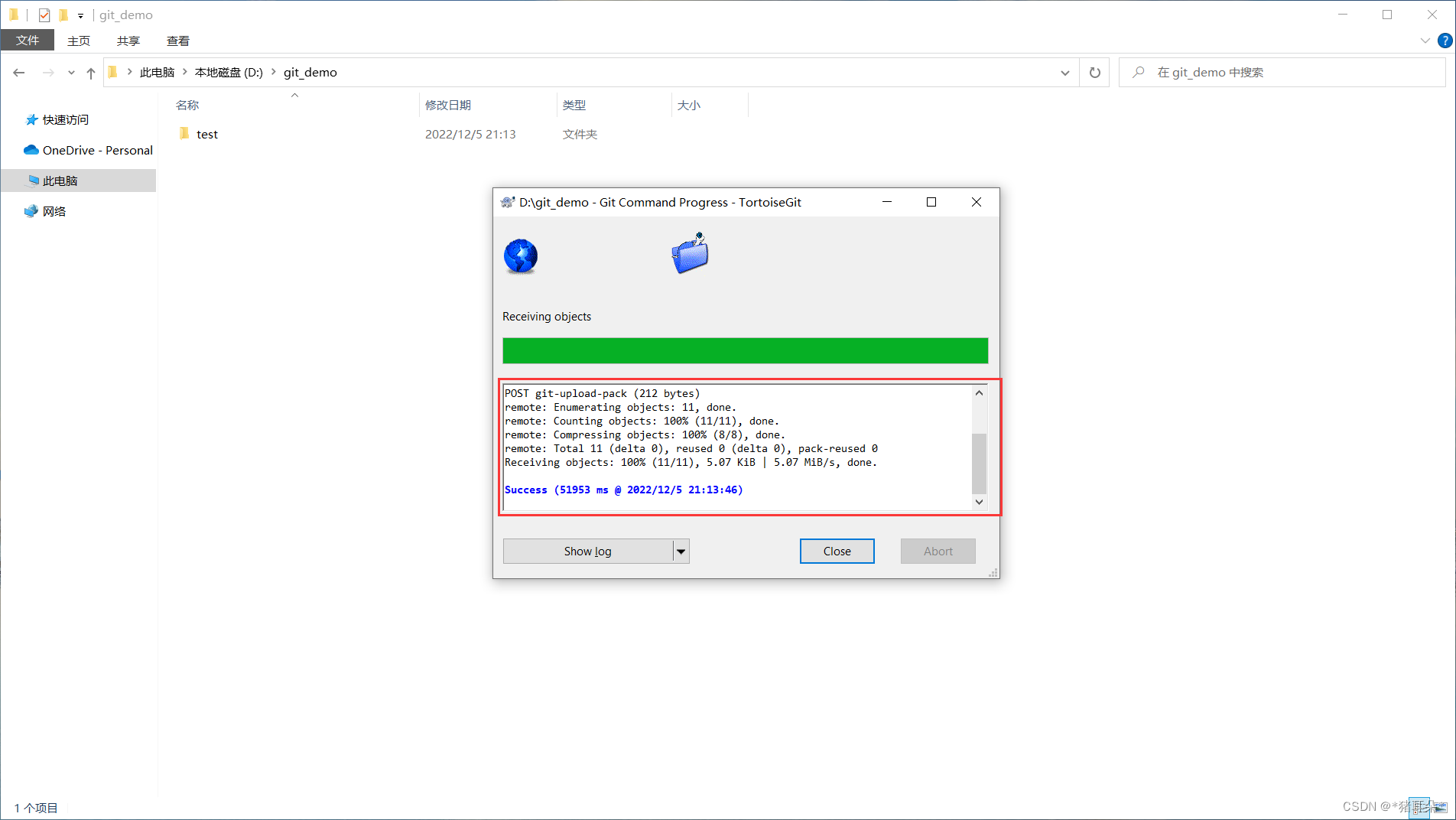Viewport: 1456px width, 820px height.
Task: Close the Git Command Progress dialog
Action: [976, 202]
